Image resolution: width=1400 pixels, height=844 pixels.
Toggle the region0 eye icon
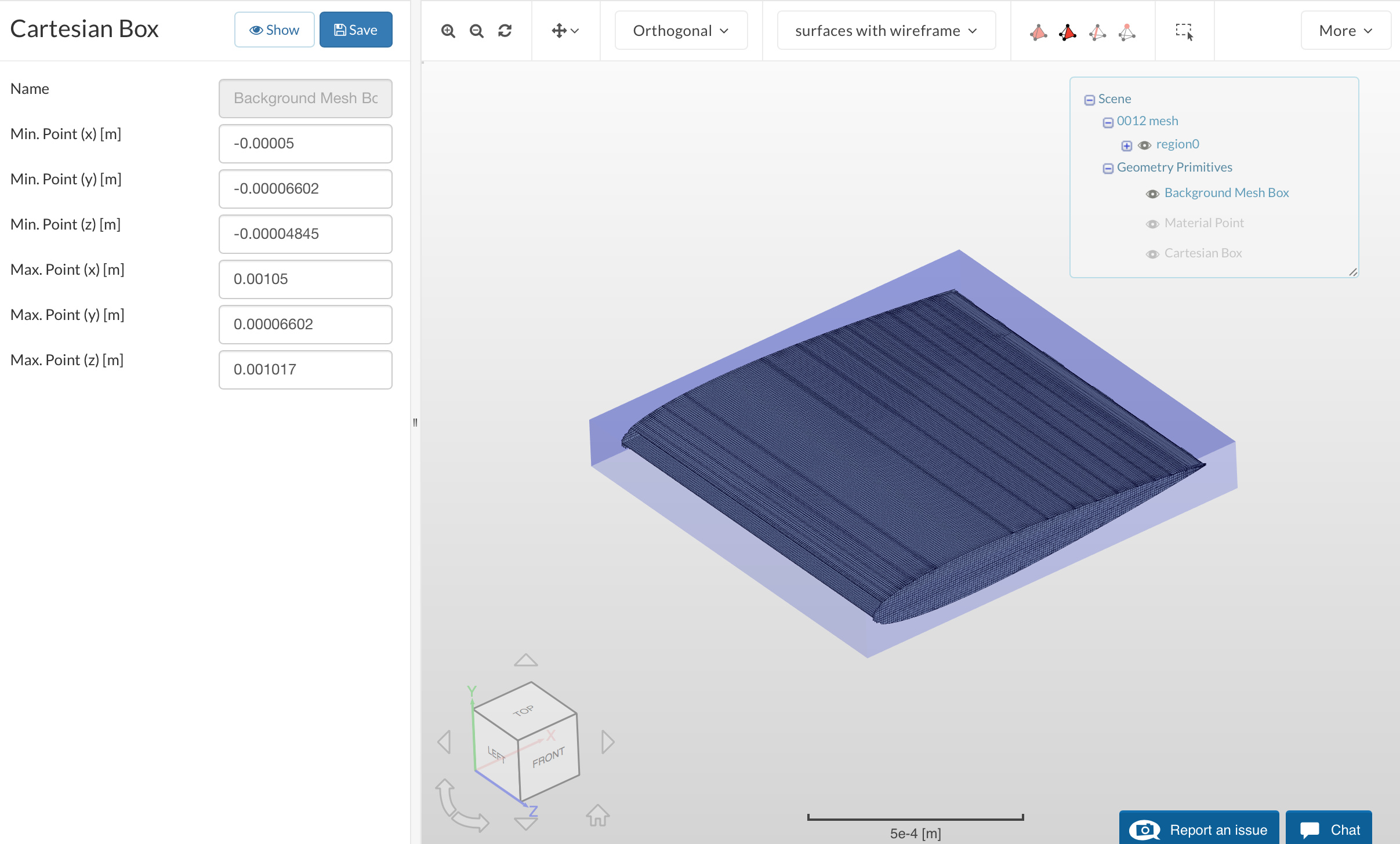point(1144,145)
